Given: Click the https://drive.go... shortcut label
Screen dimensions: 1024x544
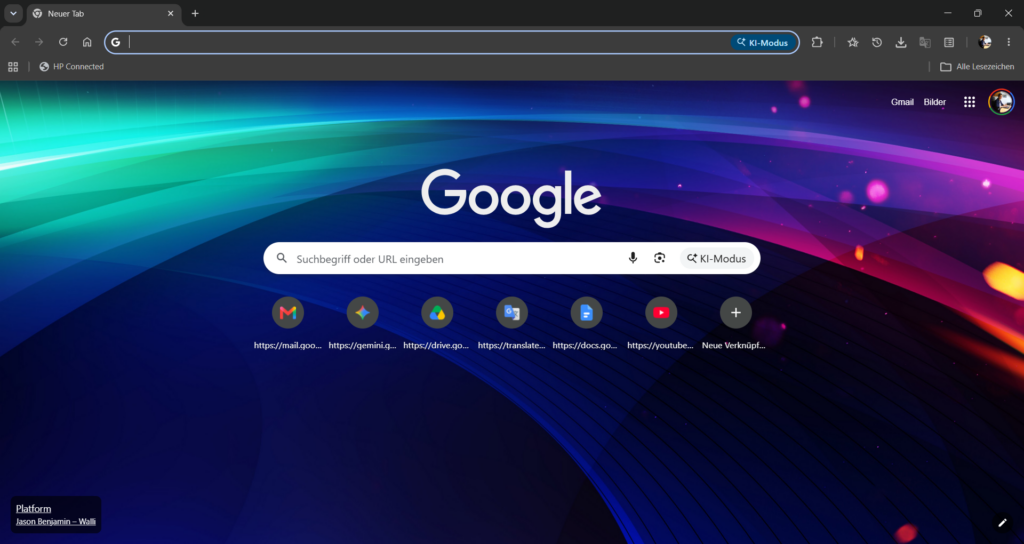Looking at the screenshot, I should [436, 345].
